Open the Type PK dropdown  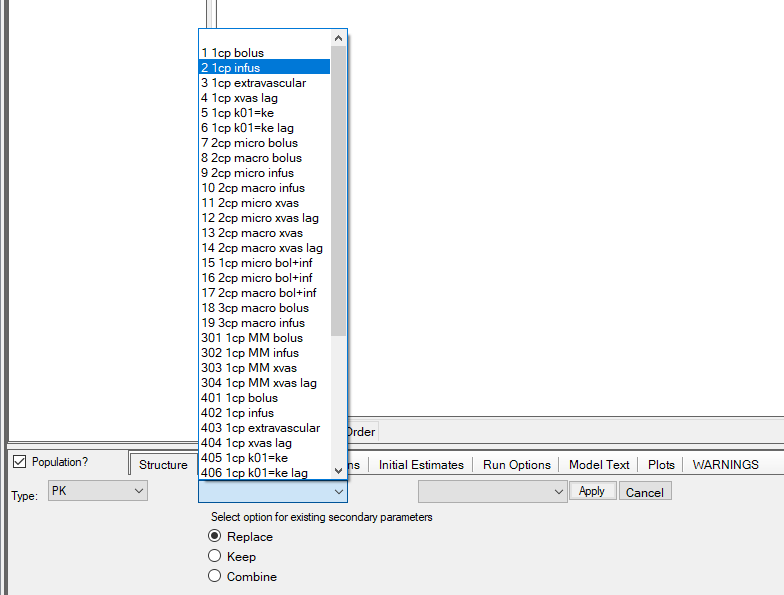[x=98, y=491]
